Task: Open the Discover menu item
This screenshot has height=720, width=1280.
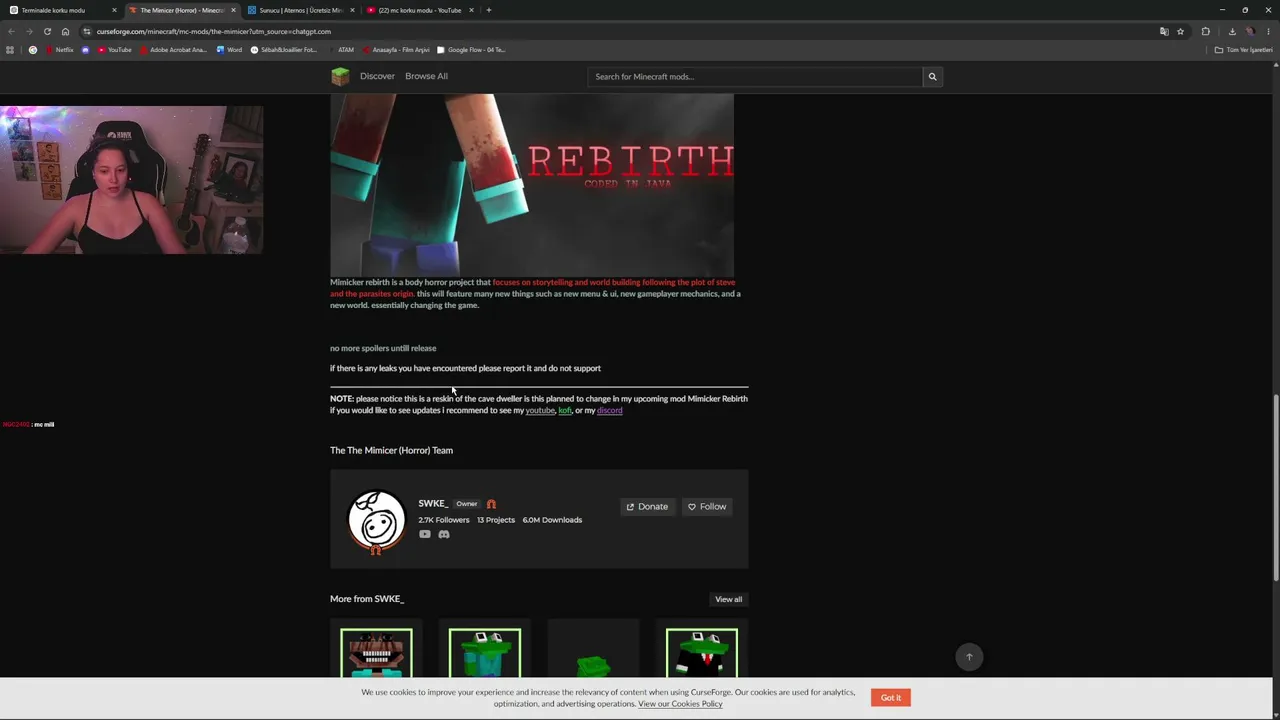Action: click(x=377, y=76)
